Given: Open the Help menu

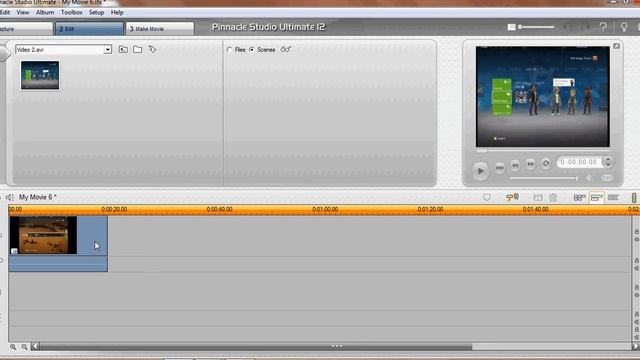Looking at the screenshot, I should (x=117, y=13).
